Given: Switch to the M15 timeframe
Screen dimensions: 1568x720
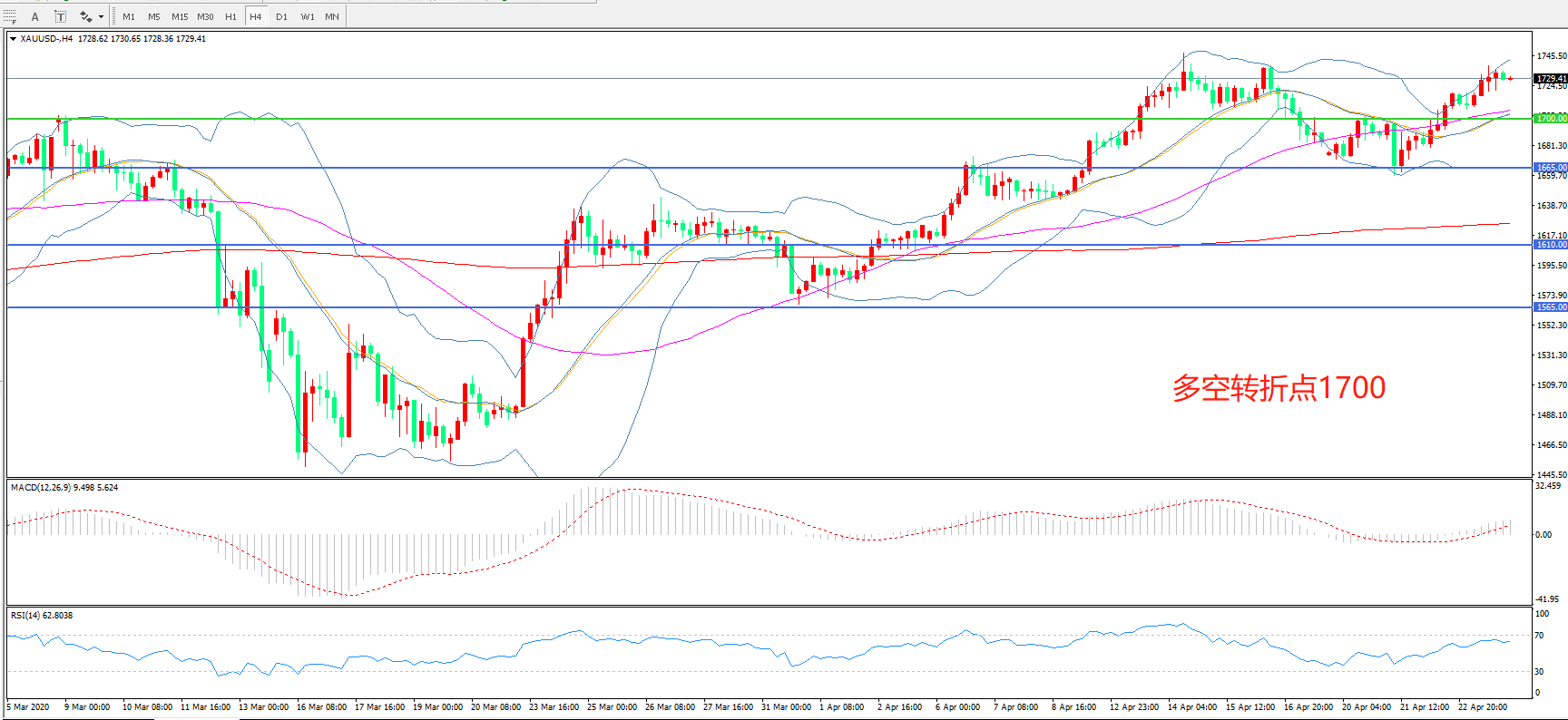Looking at the screenshot, I should pyautogui.click(x=180, y=16).
